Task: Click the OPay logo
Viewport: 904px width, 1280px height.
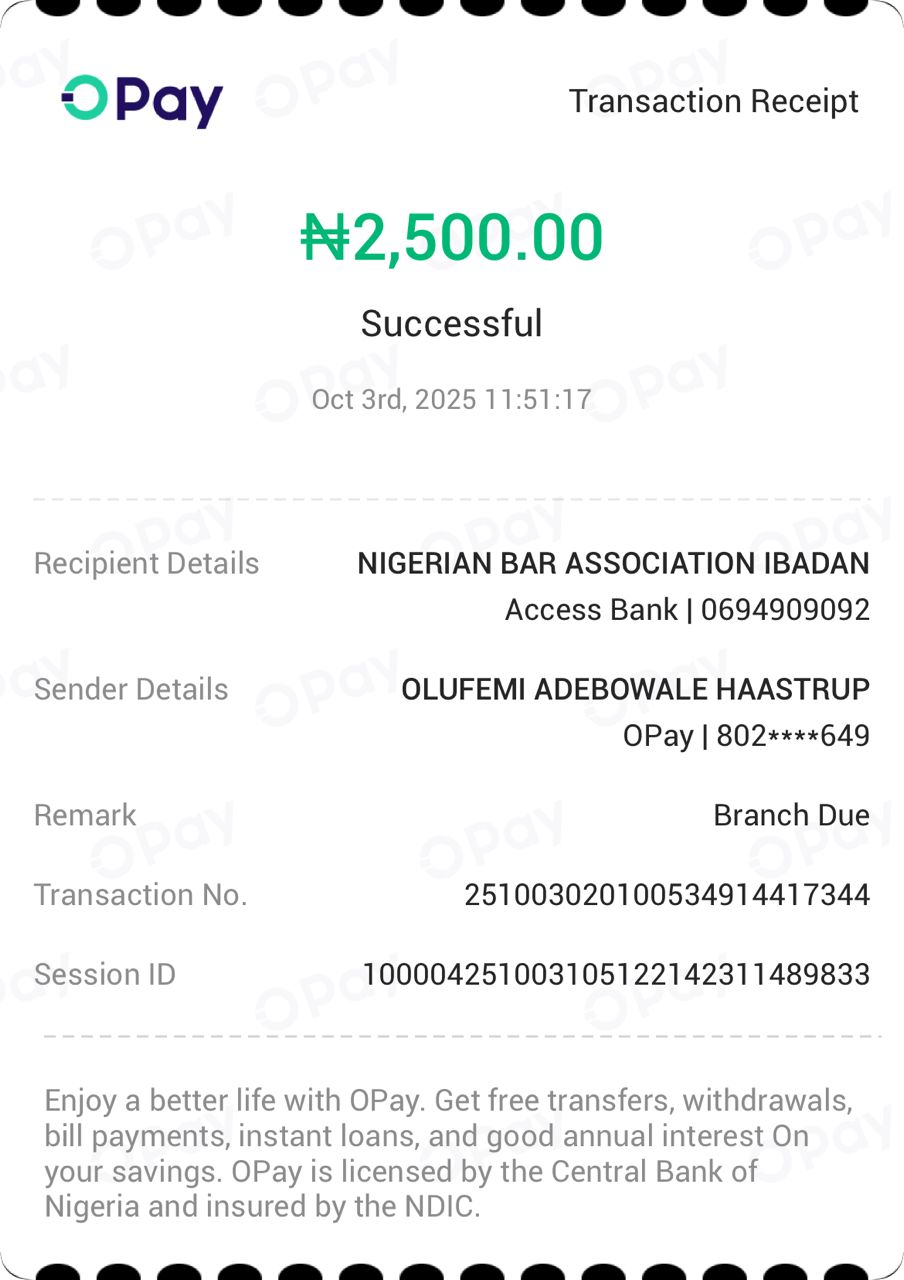Action: coord(142,101)
